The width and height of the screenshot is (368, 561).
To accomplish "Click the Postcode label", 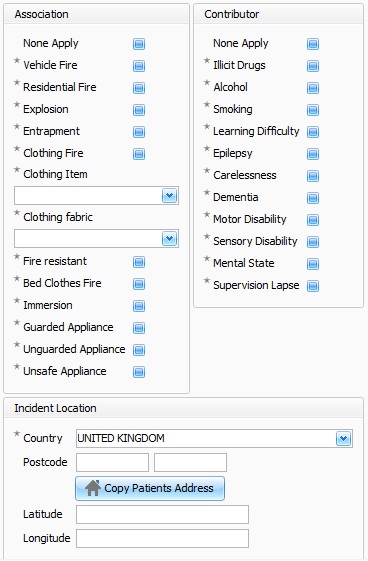I will pos(45,462).
